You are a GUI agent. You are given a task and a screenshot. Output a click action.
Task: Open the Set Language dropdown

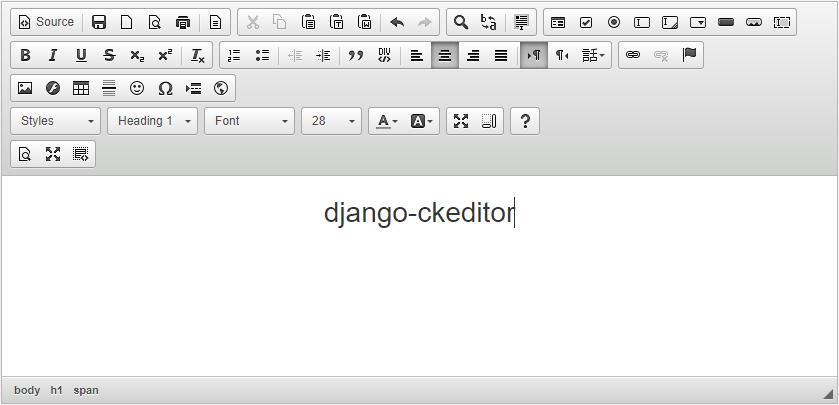tap(593, 55)
